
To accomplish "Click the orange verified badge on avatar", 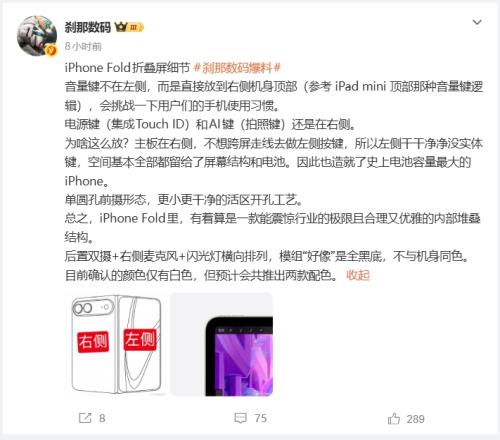I will click(x=51, y=50).
